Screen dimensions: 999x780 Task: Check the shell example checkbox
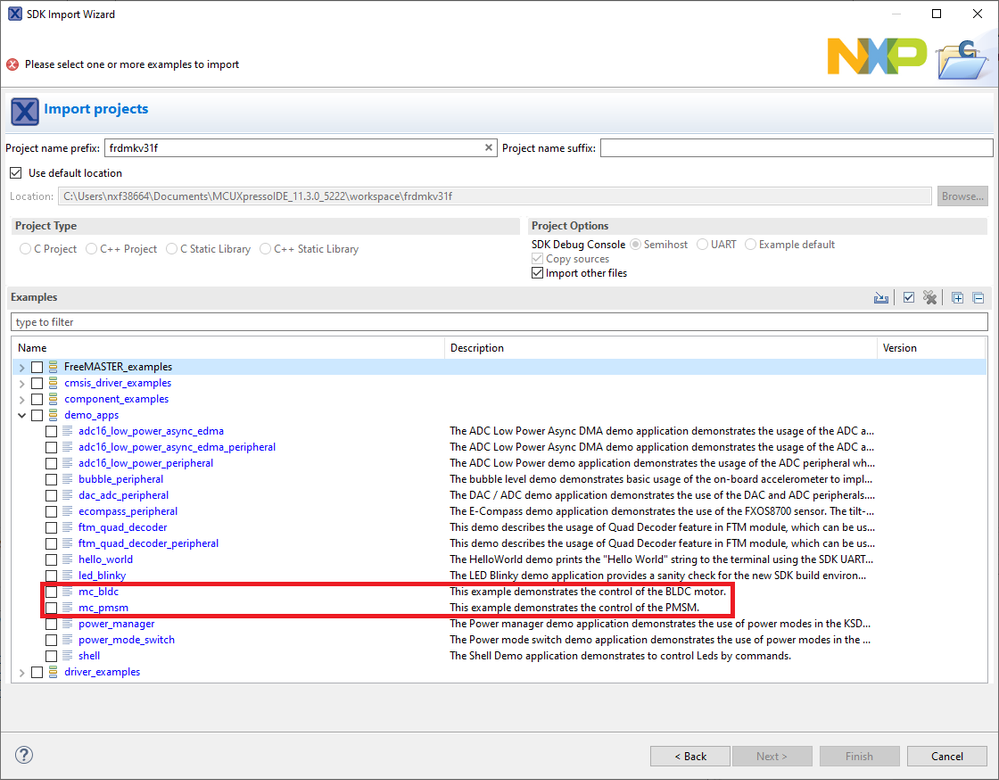51,656
